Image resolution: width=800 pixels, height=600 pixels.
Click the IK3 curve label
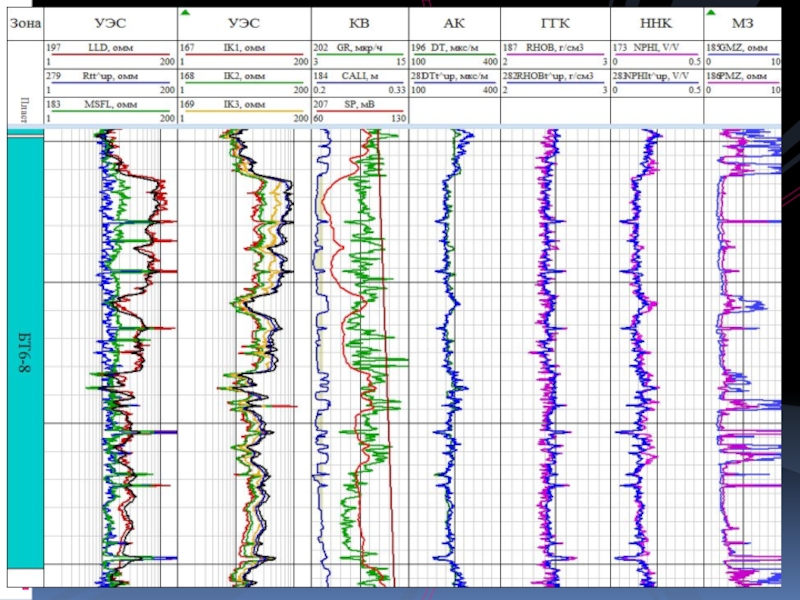tap(246, 103)
